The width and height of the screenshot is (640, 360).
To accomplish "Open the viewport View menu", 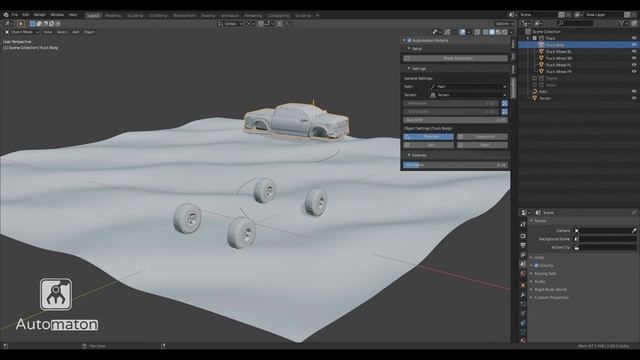I will click(47, 32).
